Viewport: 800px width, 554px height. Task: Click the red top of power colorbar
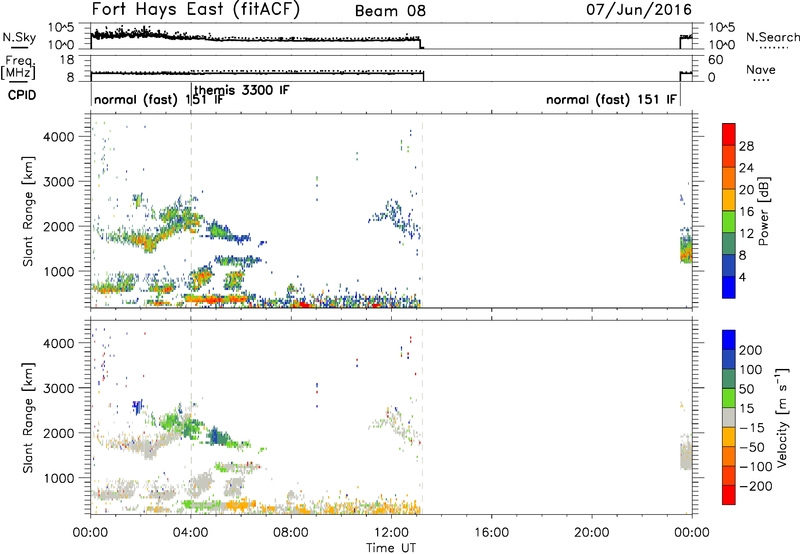(729, 134)
